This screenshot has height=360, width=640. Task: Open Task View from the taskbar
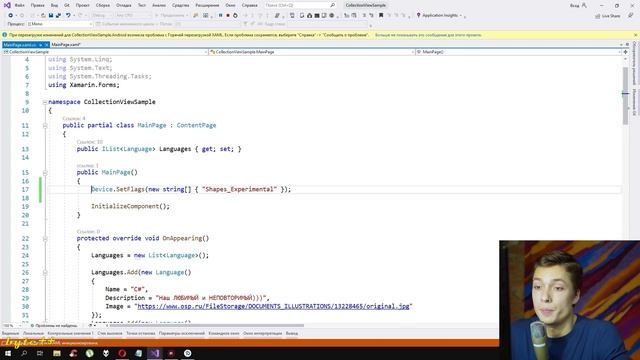[x=40, y=353]
